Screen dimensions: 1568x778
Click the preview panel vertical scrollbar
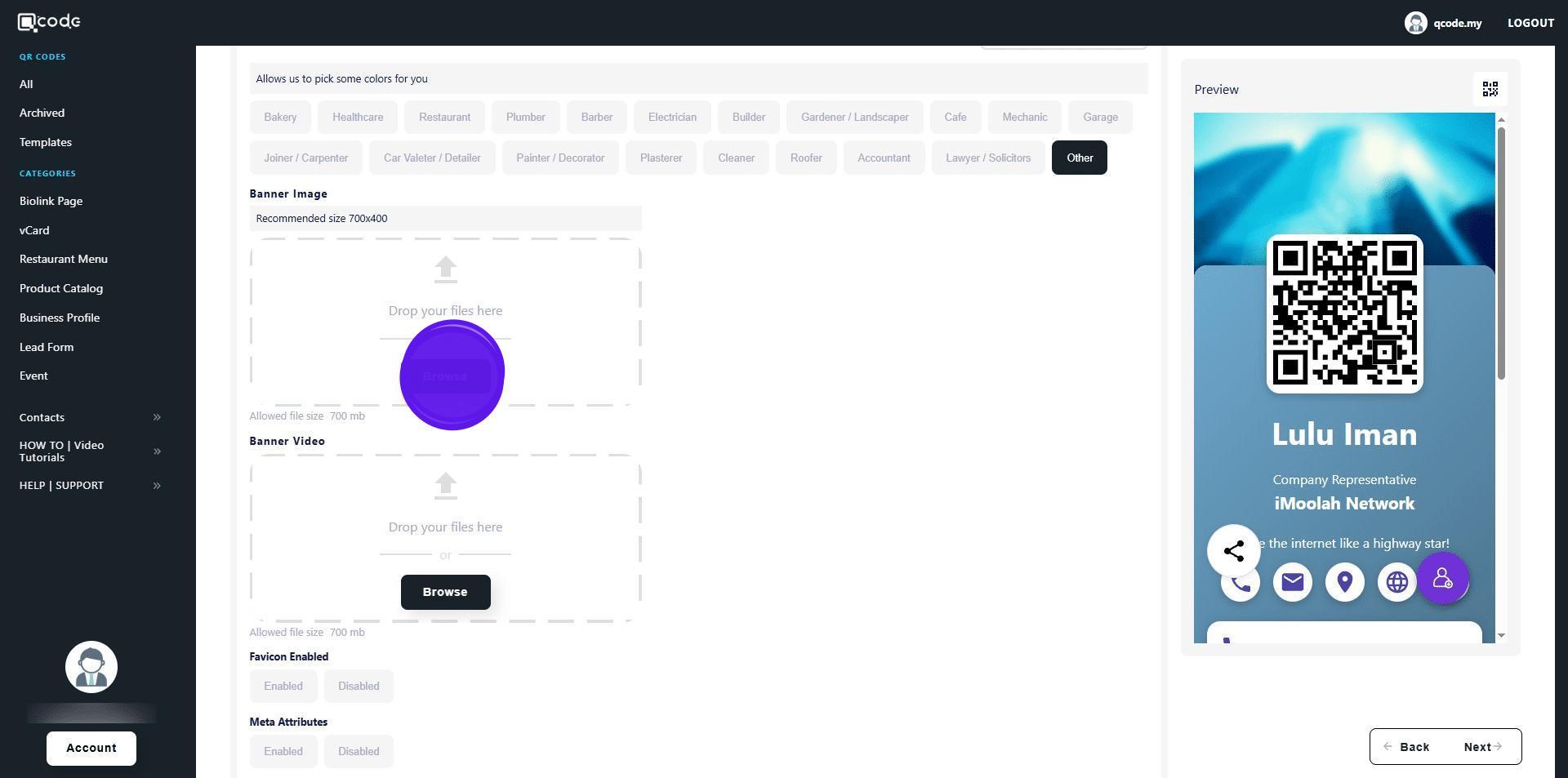1501,253
